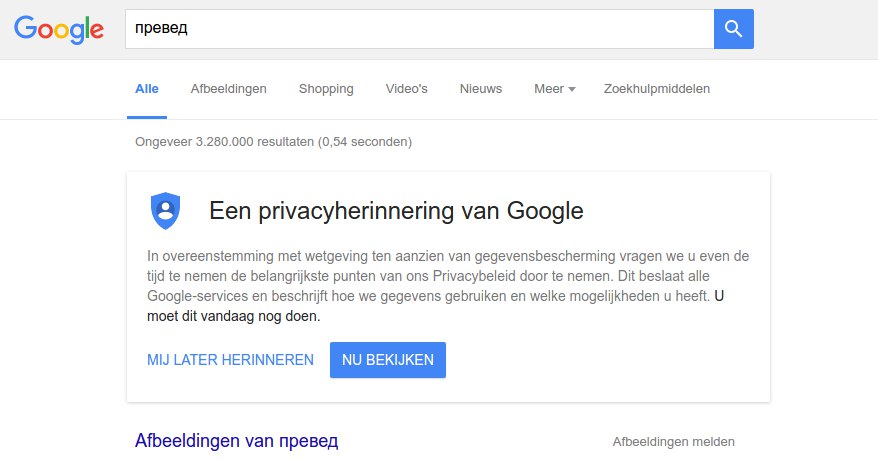Go to the Video's tab
The width and height of the screenshot is (878, 462).
point(407,88)
